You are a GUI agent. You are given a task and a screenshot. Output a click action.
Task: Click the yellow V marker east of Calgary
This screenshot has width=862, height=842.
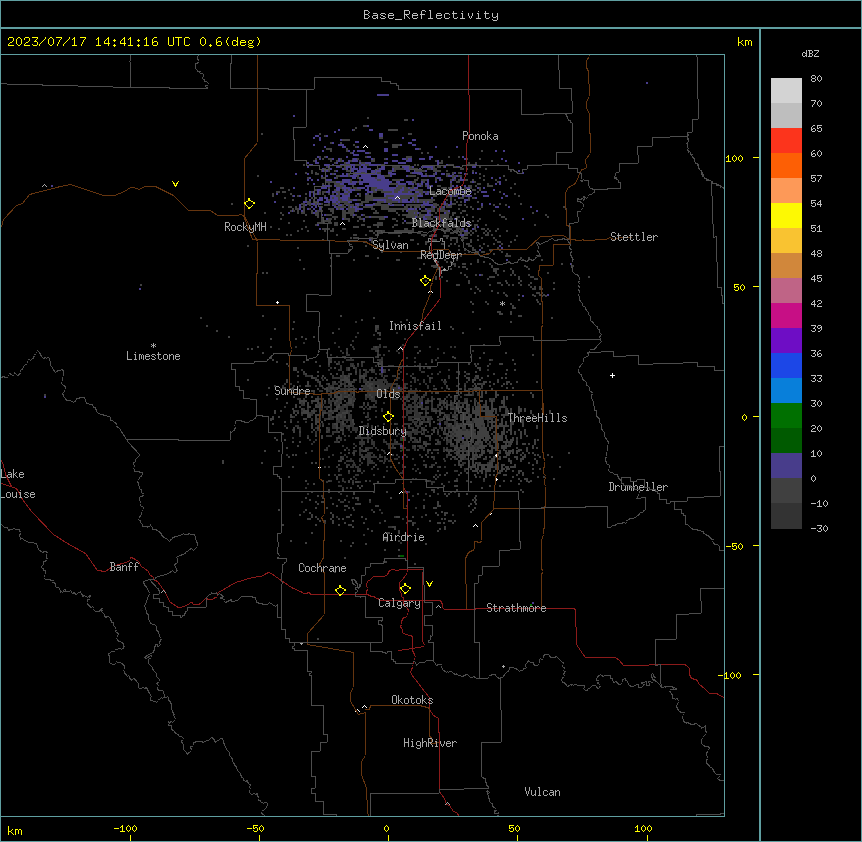point(429,584)
